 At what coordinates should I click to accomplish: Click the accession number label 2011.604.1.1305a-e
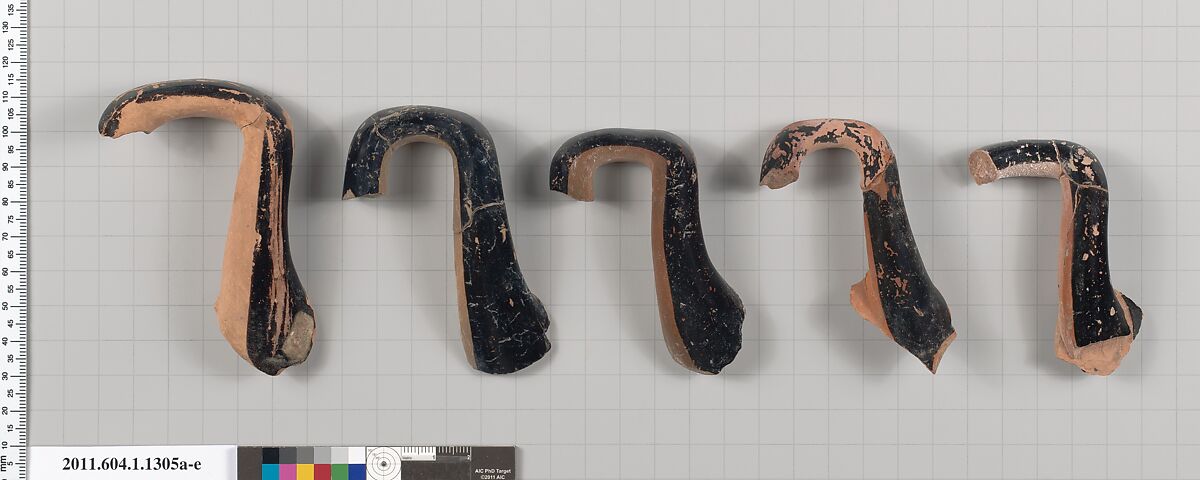coord(132,464)
